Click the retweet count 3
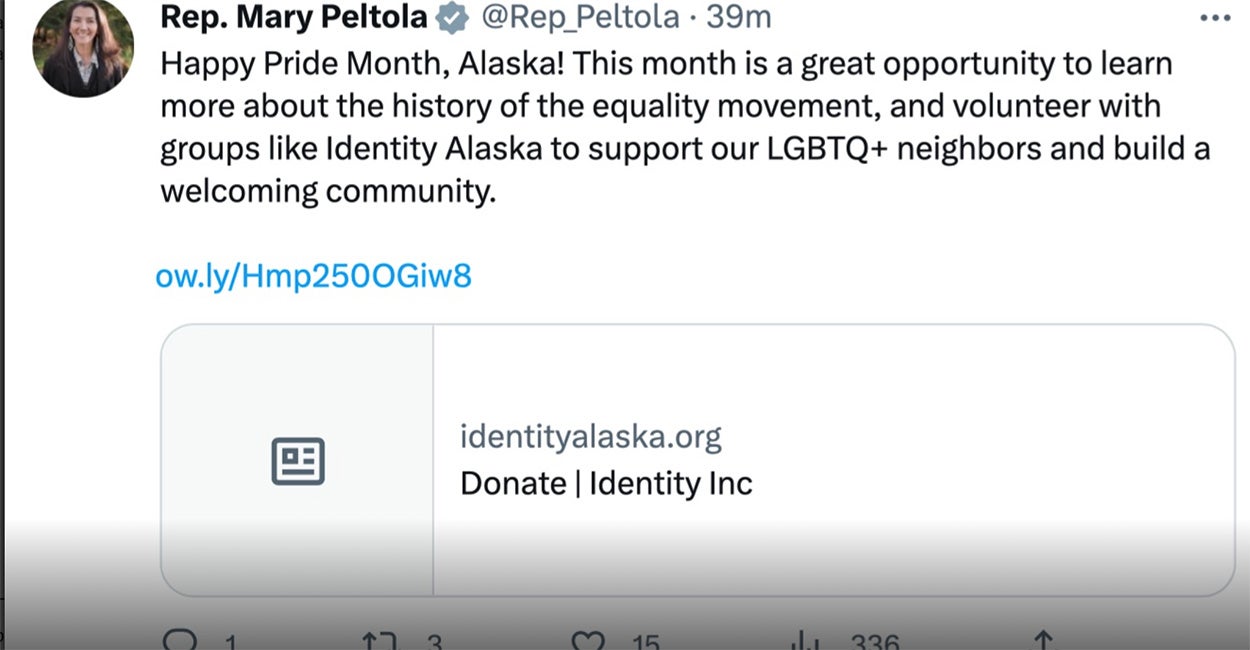Screen dimensions: 1250x650 [x=434, y=642]
